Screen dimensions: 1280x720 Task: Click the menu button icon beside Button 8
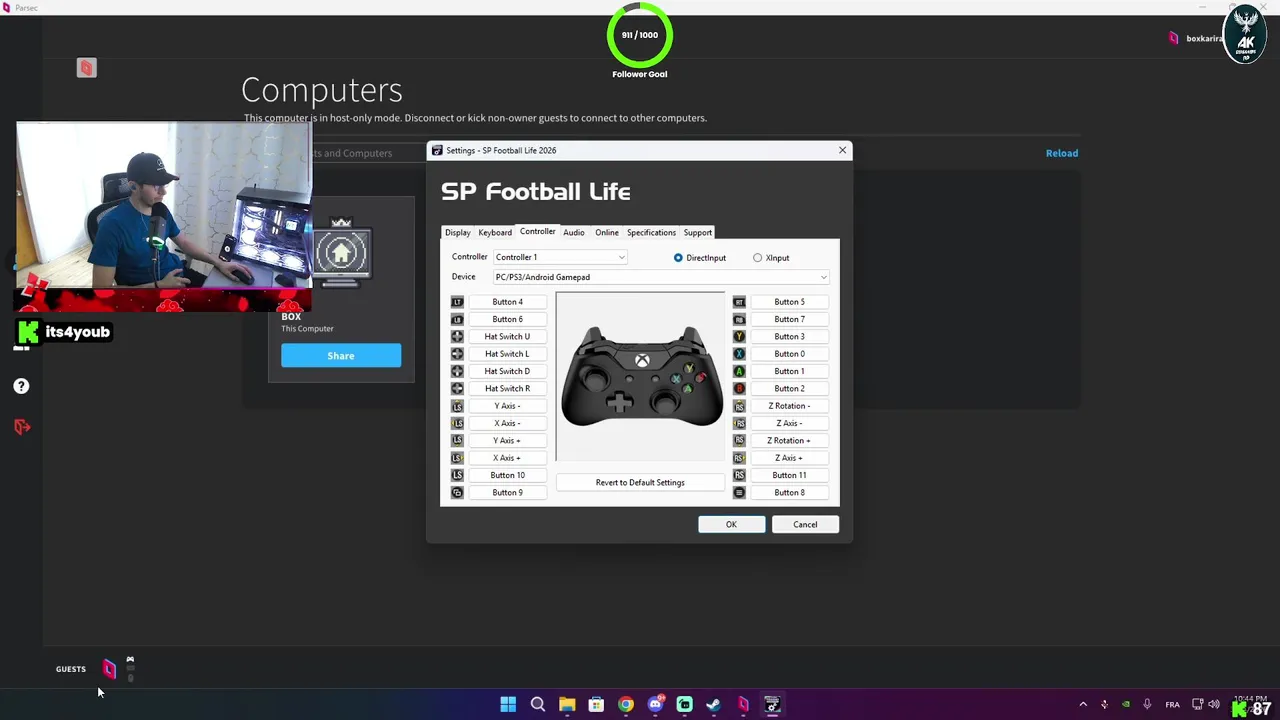coord(739,493)
